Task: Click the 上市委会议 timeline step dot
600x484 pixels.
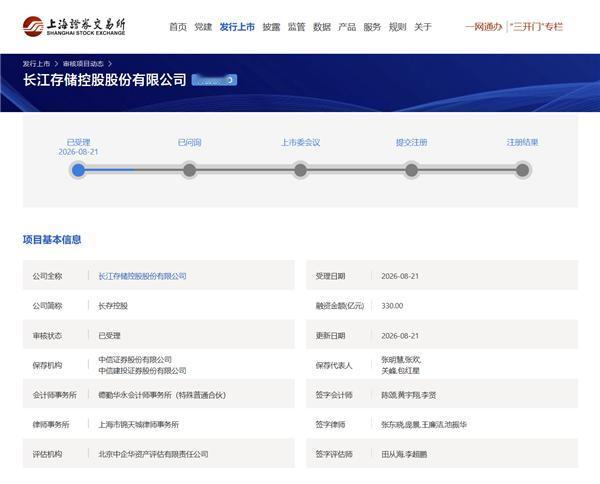Action: pos(300,170)
